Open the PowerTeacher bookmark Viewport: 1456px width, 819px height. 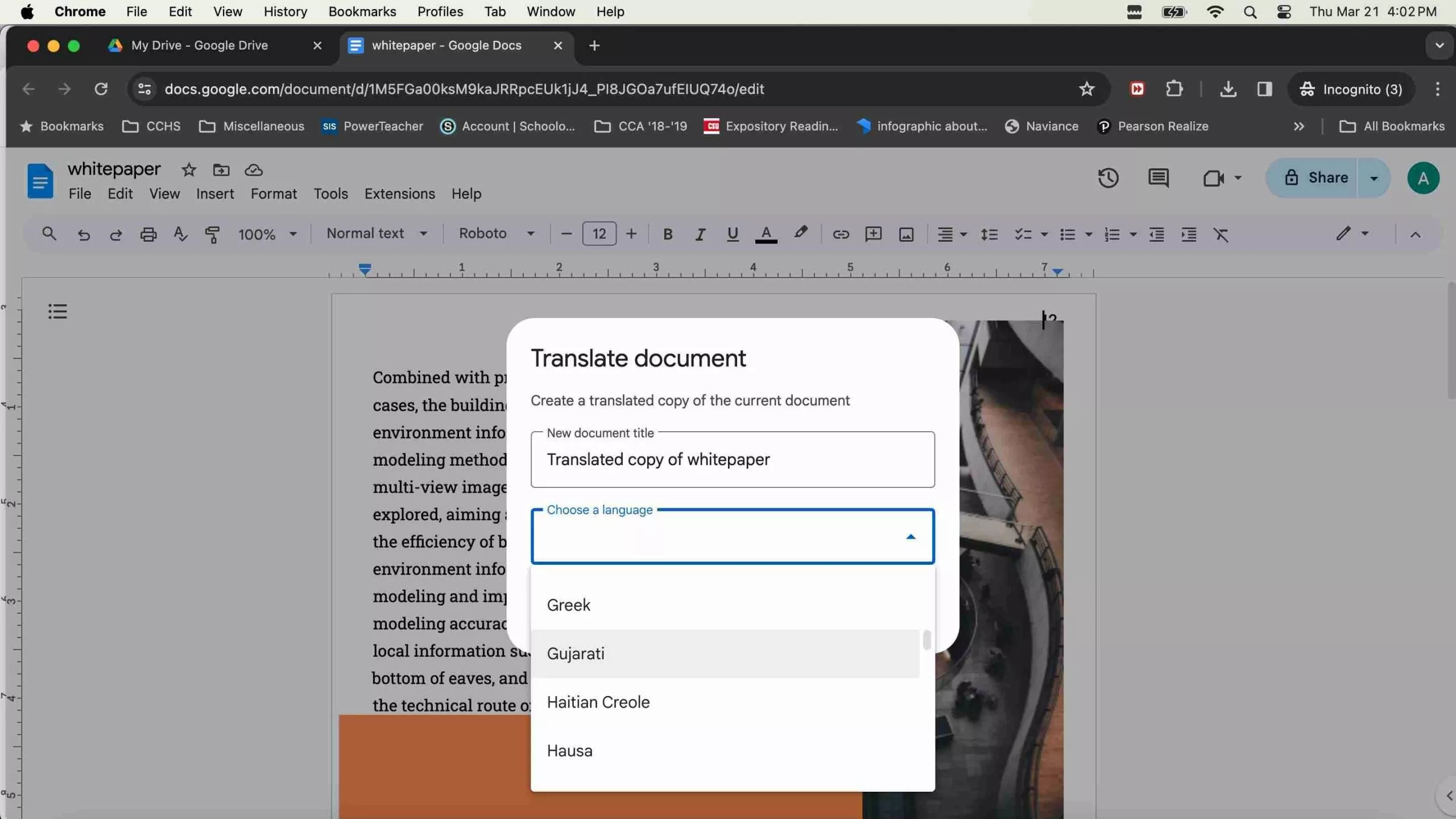pos(372,126)
